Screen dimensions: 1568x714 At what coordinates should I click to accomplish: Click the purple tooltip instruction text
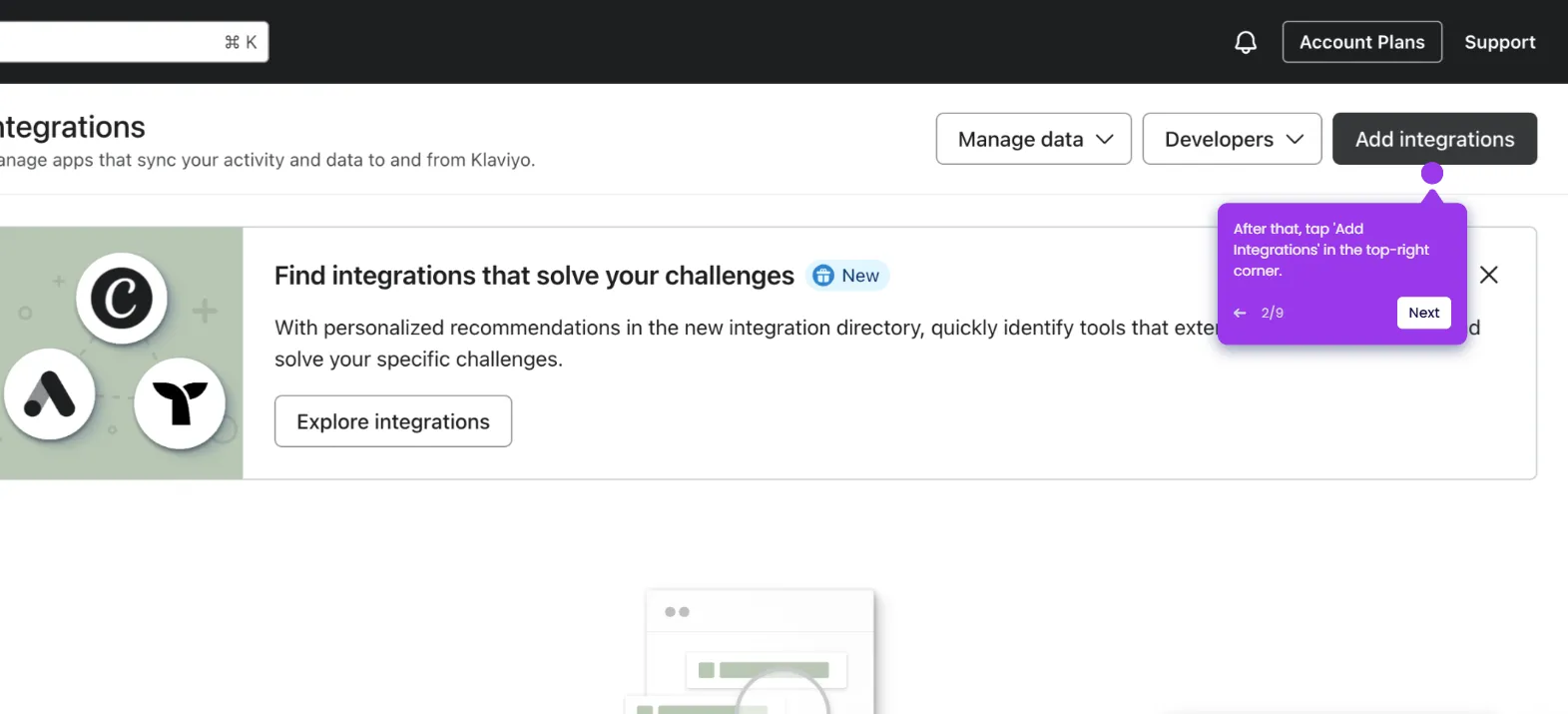point(1330,250)
